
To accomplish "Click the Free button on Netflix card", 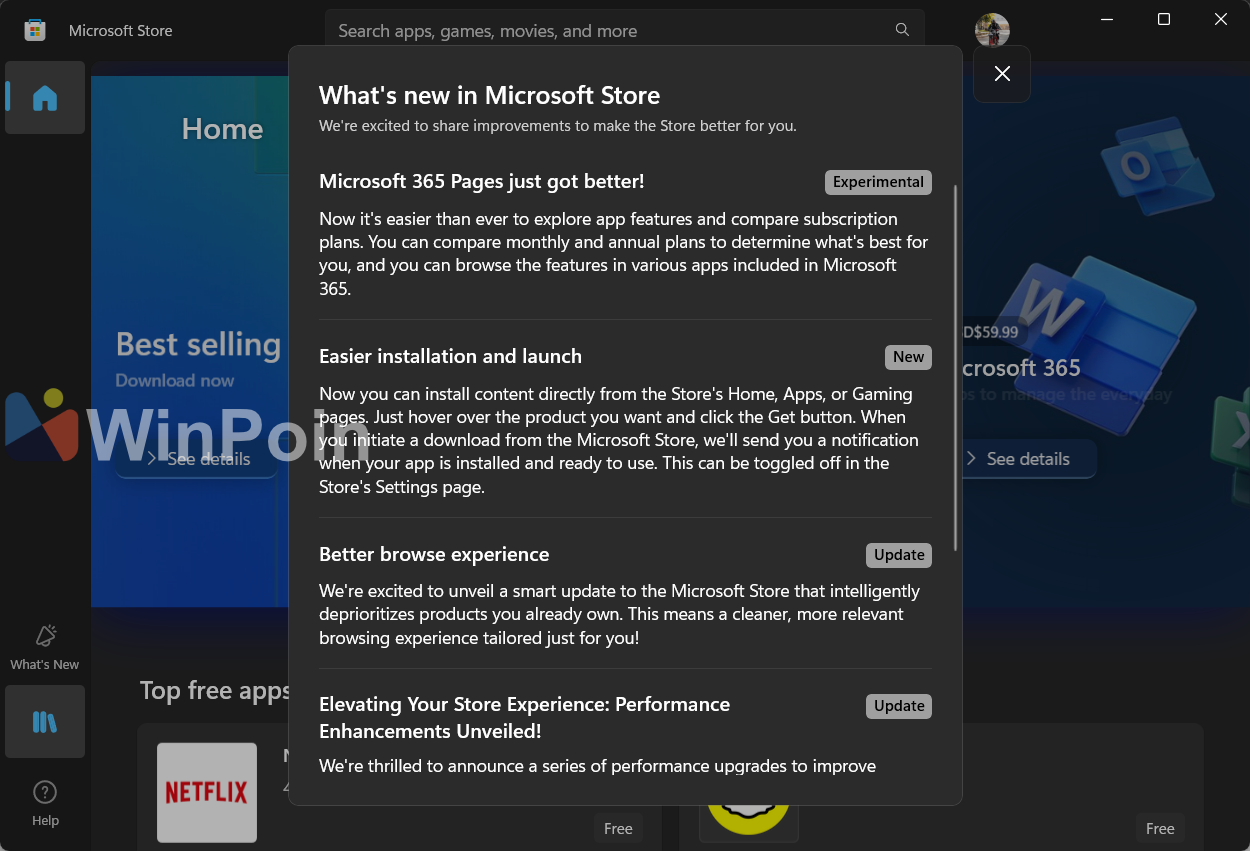I will 618,828.
